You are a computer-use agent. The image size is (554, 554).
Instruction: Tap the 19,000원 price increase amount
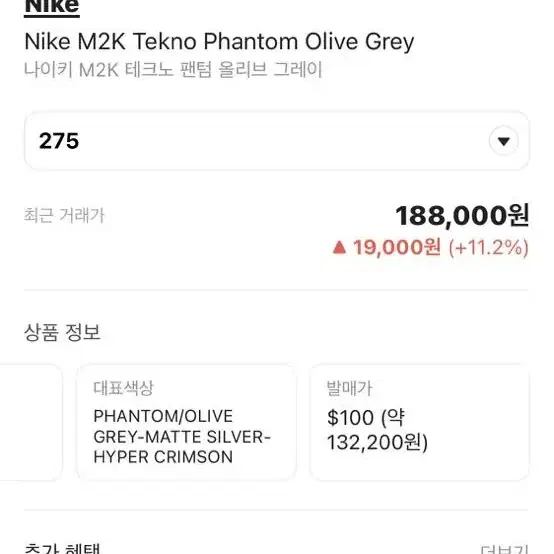(x=397, y=247)
